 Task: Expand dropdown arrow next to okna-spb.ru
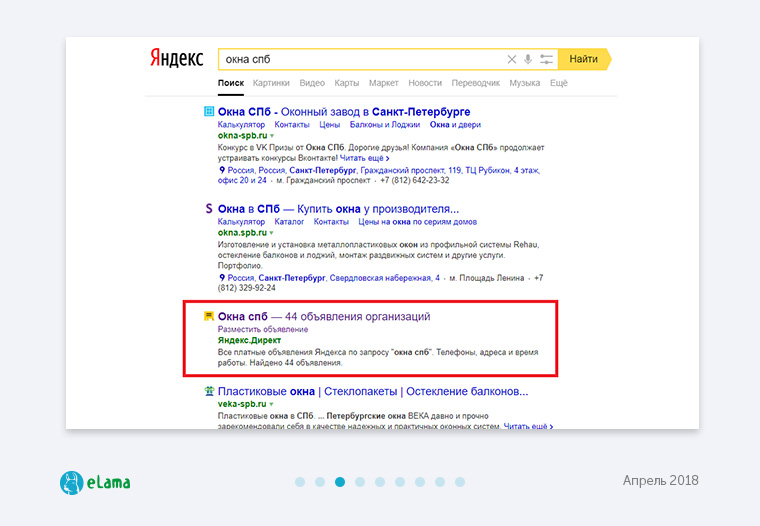(x=271, y=135)
